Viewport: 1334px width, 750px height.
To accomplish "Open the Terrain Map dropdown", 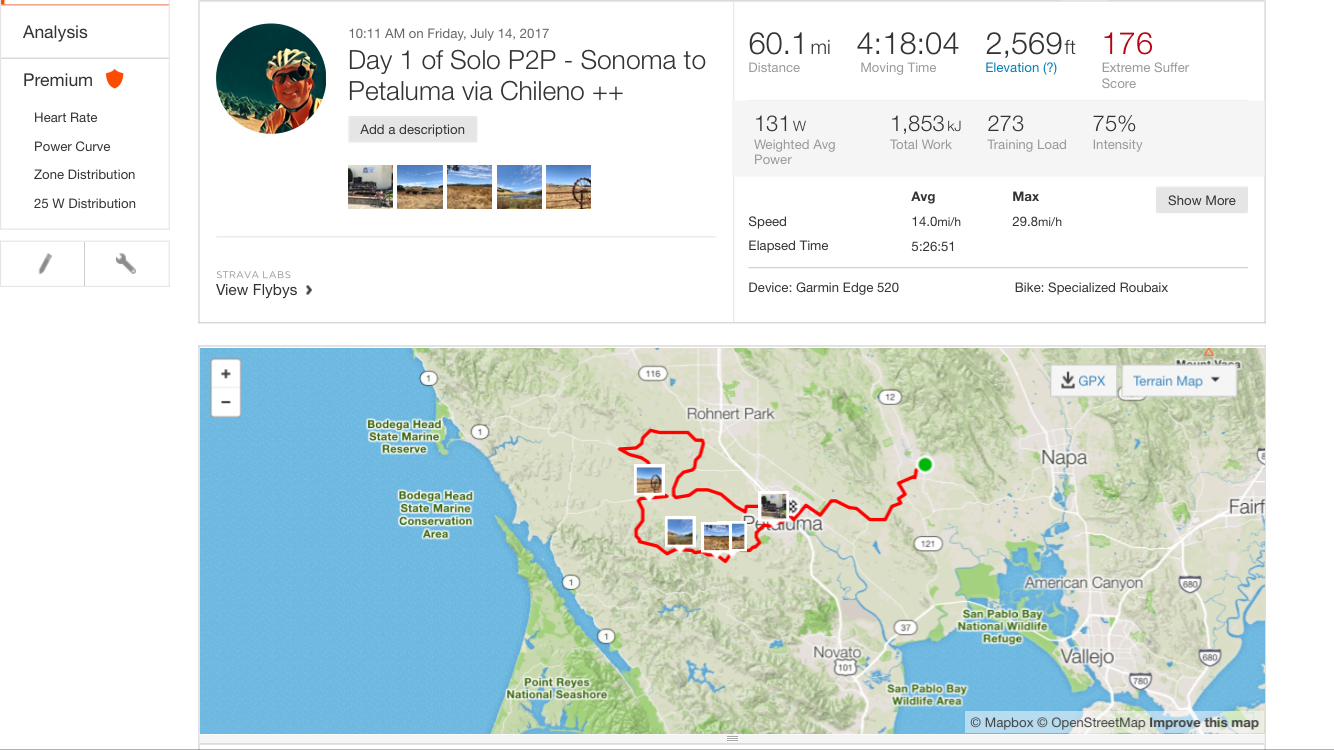I will pyautogui.click(x=1178, y=381).
